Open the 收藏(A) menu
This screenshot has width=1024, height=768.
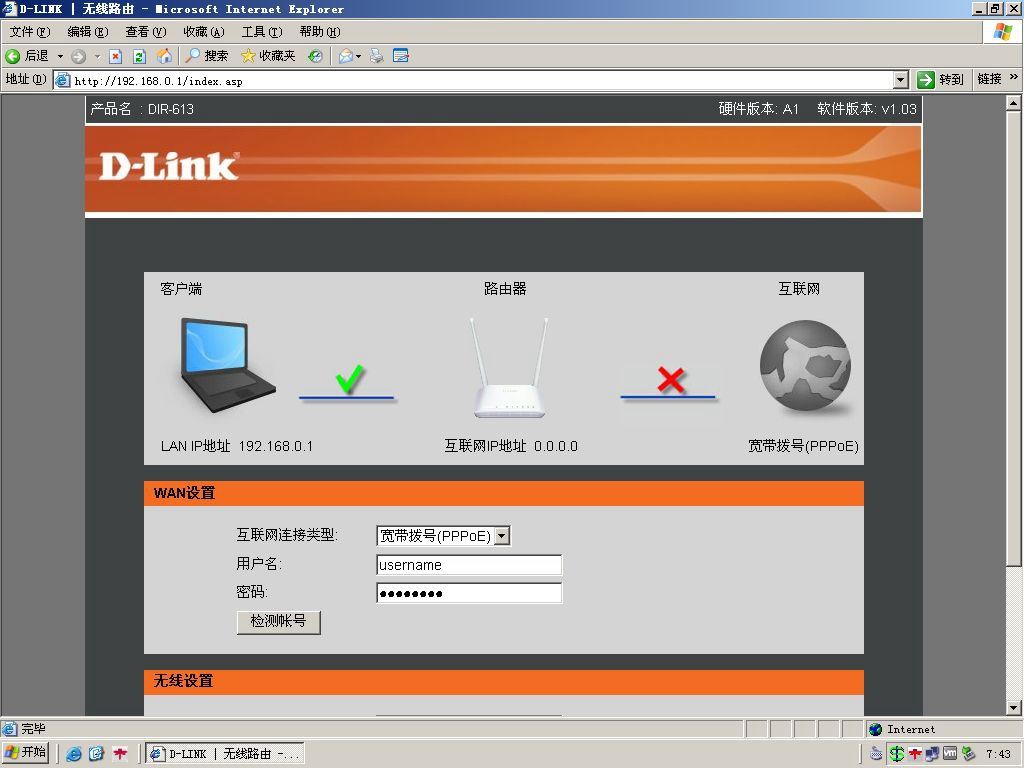pos(204,32)
